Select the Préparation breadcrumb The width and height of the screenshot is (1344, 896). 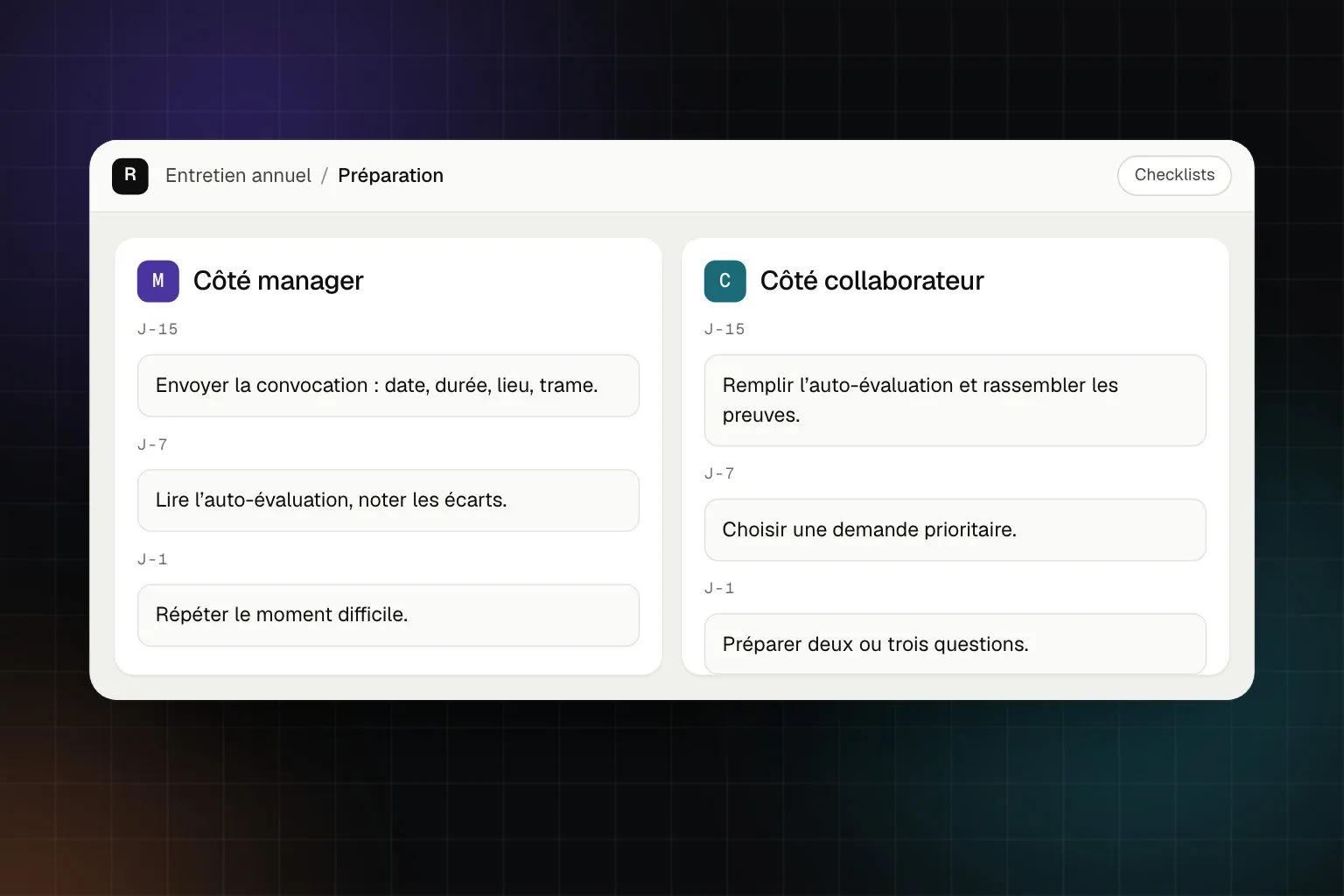click(x=390, y=176)
